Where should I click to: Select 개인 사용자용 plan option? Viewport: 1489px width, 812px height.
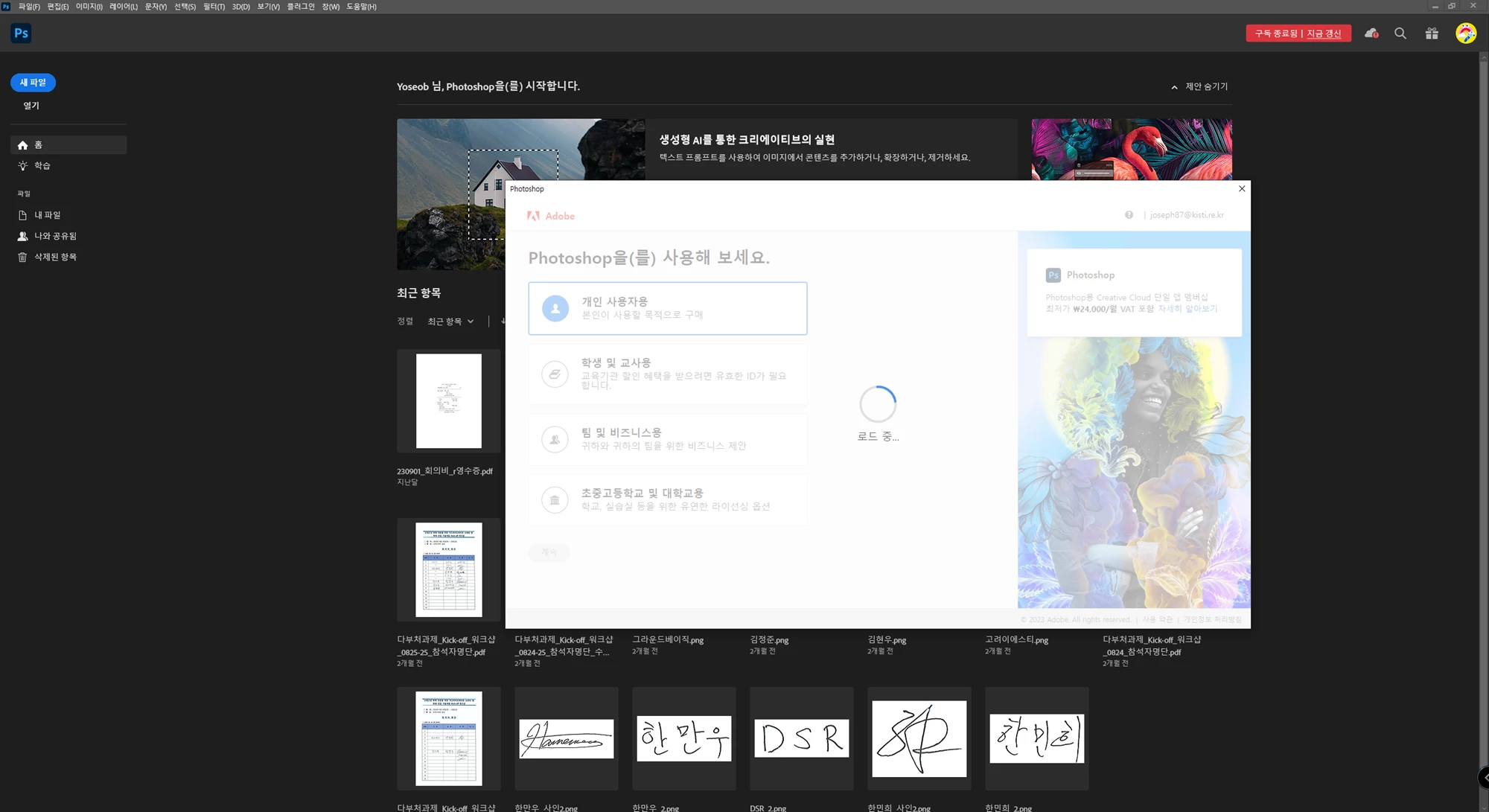pyautogui.click(x=667, y=308)
